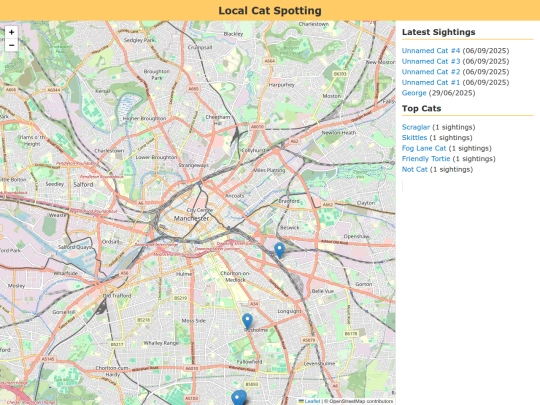Select the map marker at Rusholme
540x405 pixels.
[247, 322]
